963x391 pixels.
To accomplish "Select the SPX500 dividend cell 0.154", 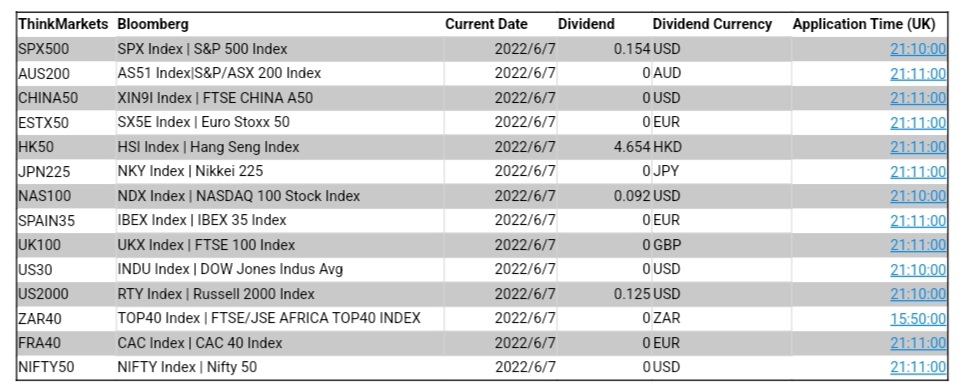I will click(x=632, y=48).
